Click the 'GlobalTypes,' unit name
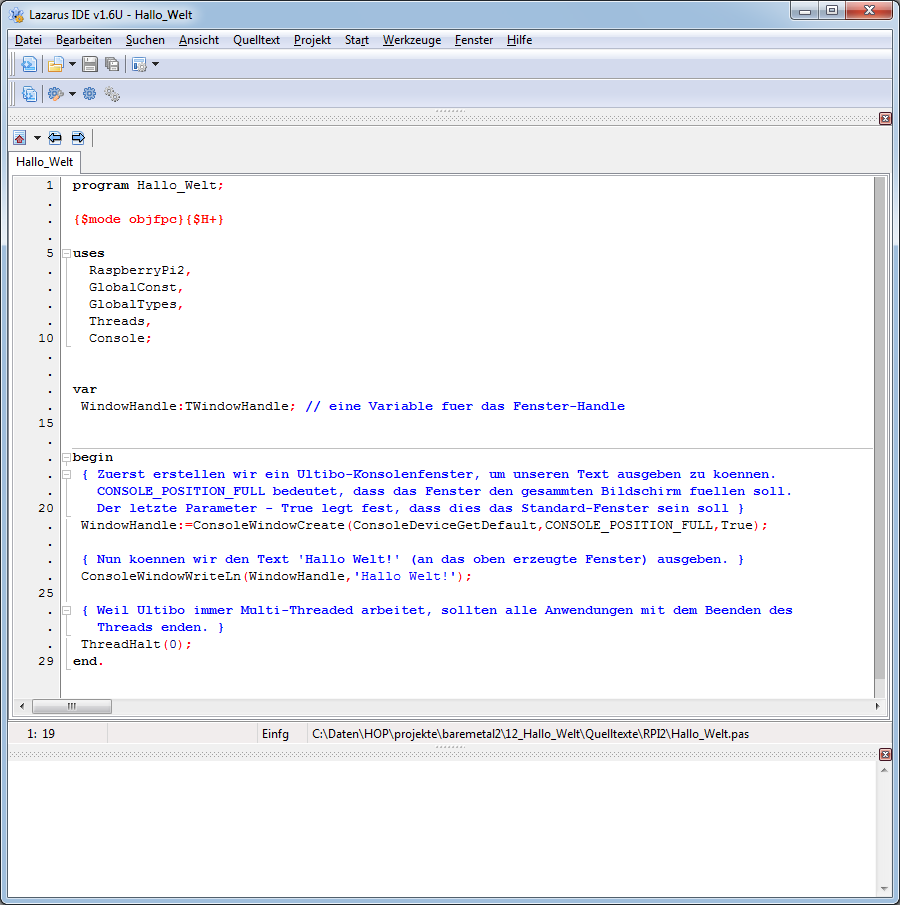The image size is (900, 905). coord(136,304)
